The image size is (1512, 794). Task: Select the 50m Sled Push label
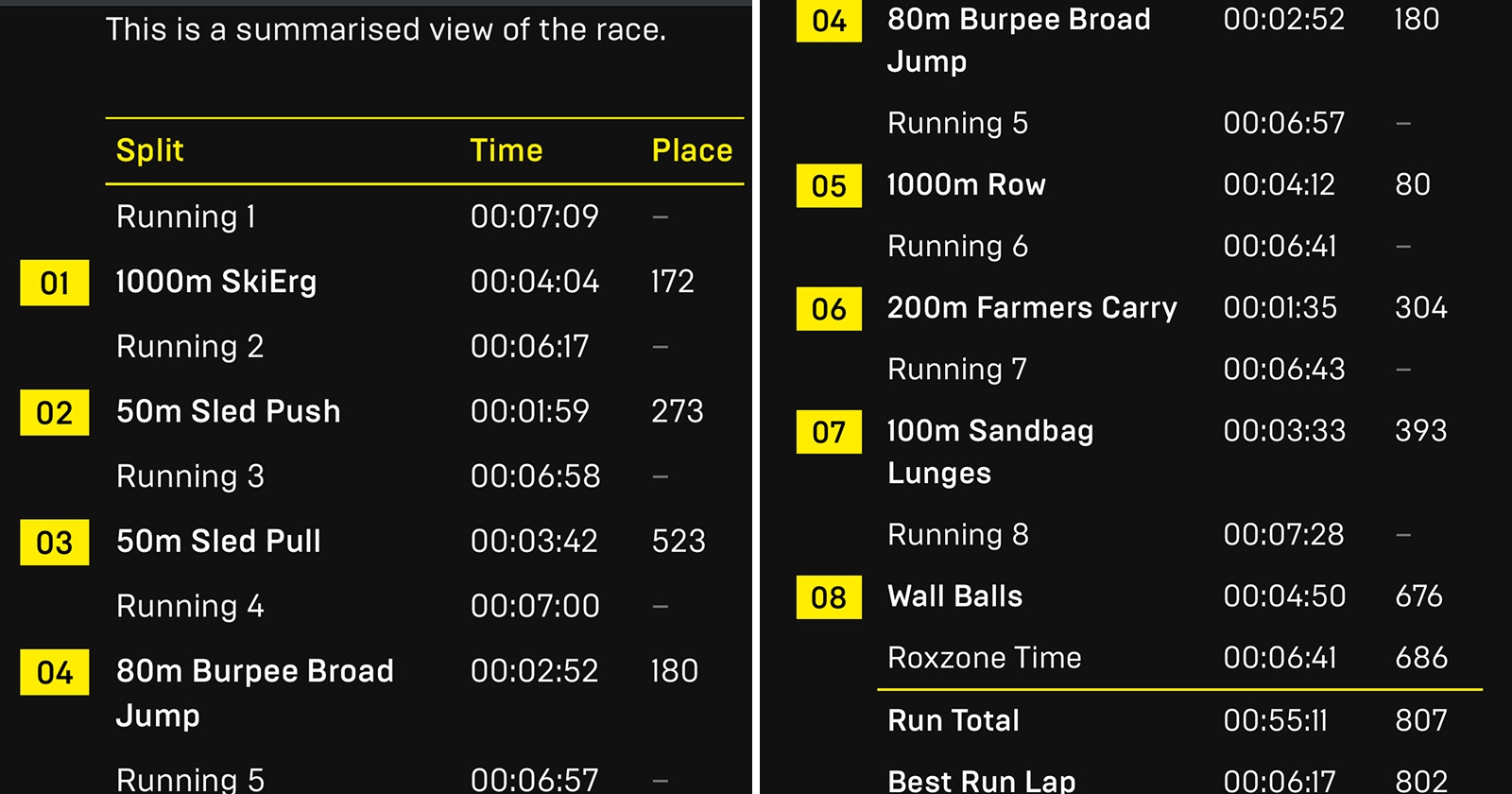click(228, 411)
